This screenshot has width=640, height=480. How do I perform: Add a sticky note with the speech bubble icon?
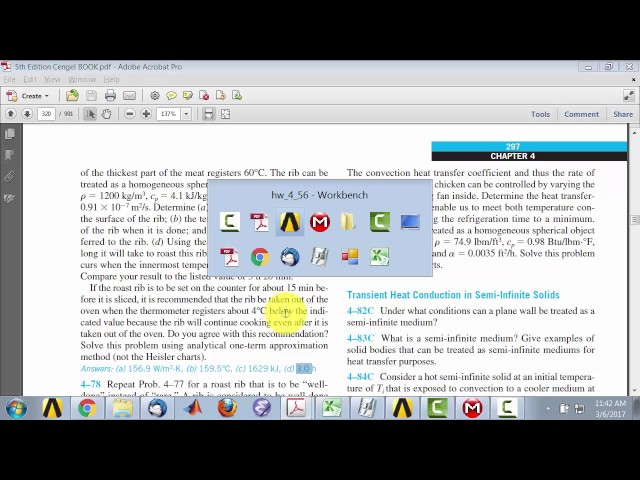point(171,96)
